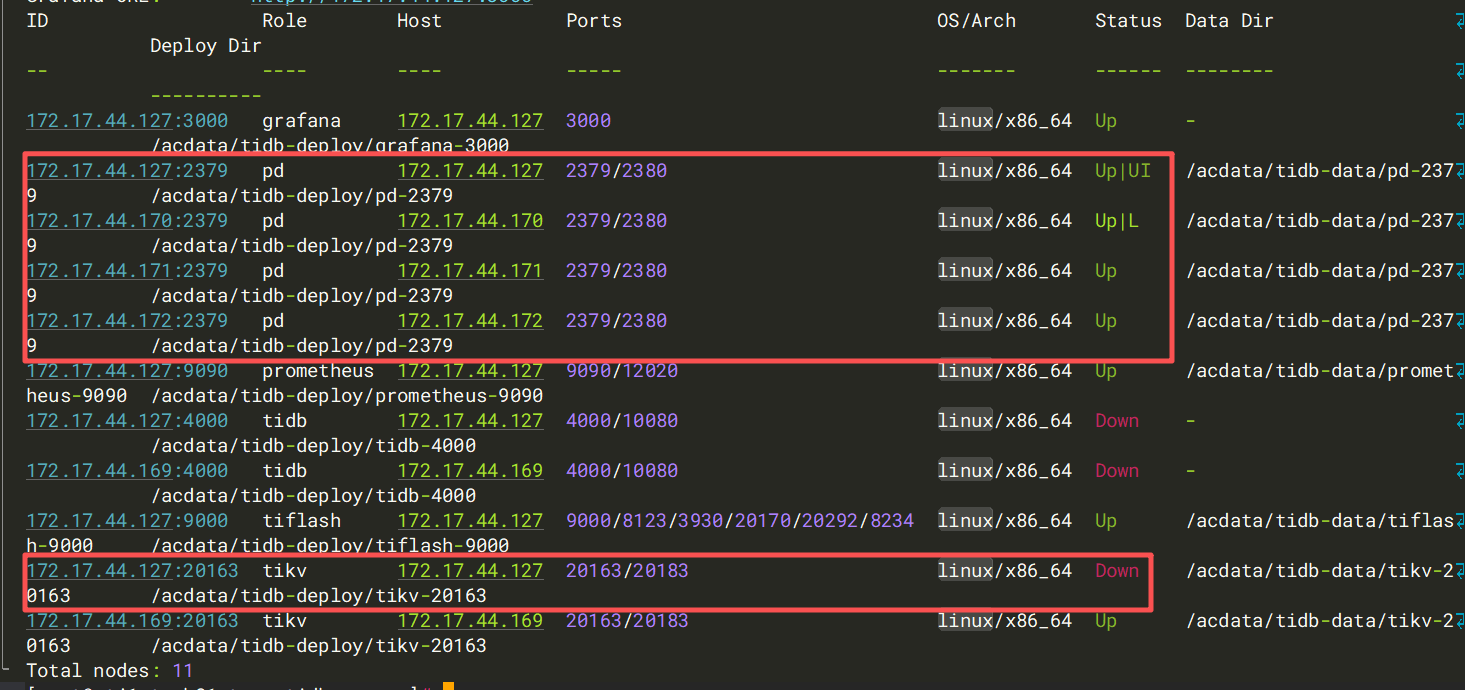
Task: Click the 172.17.44.169:4000 tidb ID link
Action: 126,471
